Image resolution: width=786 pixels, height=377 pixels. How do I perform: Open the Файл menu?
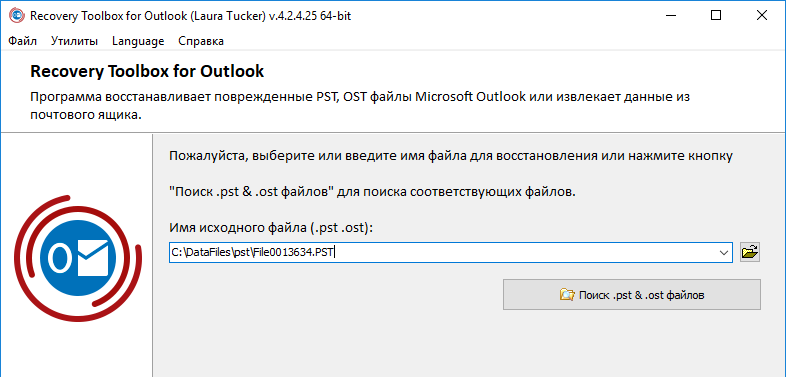tap(23, 41)
